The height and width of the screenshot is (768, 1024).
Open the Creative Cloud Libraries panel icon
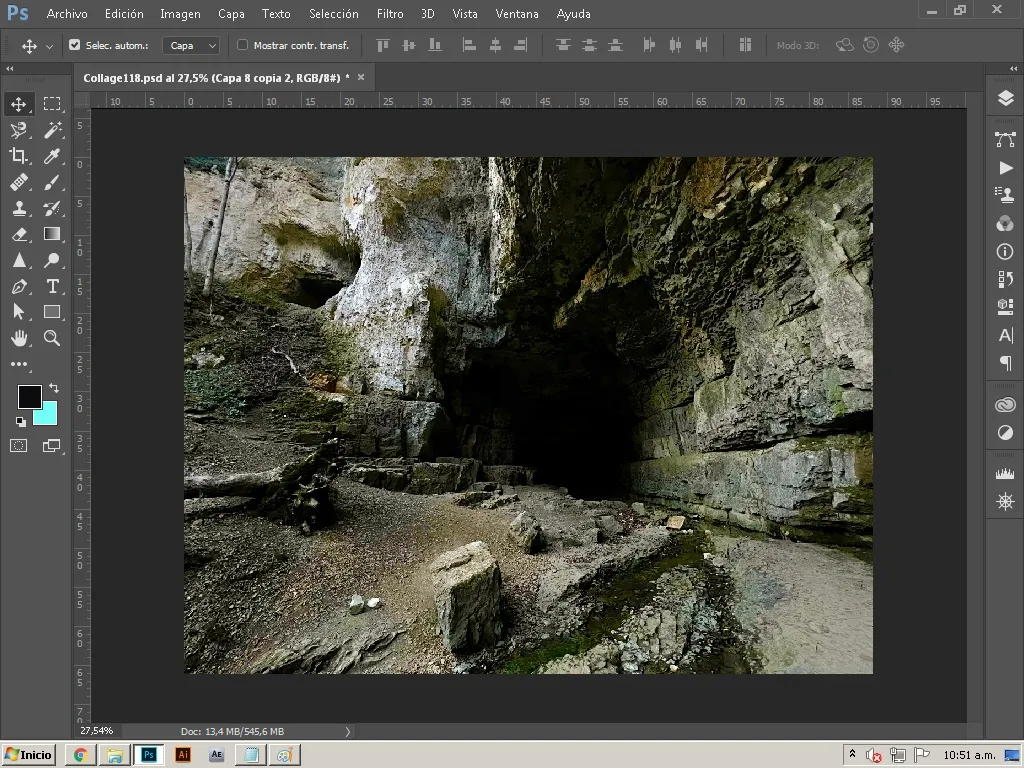click(1005, 405)
